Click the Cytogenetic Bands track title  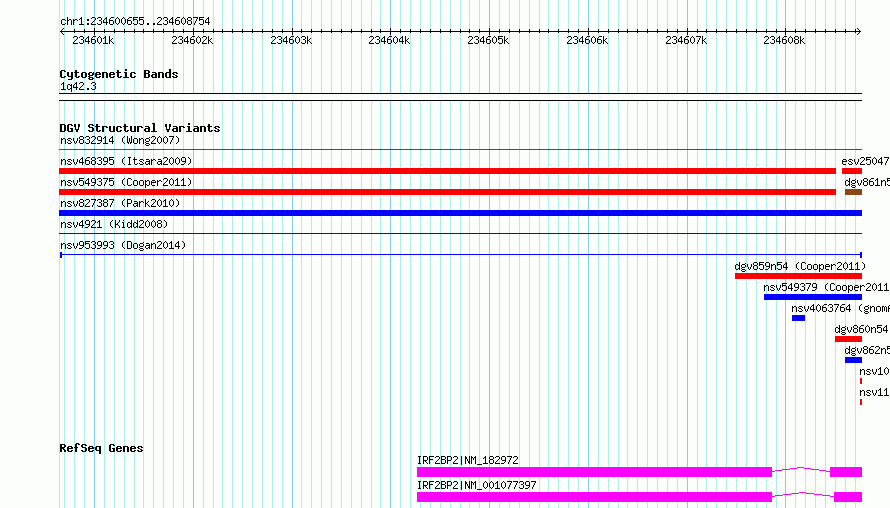tap(119, 74)
